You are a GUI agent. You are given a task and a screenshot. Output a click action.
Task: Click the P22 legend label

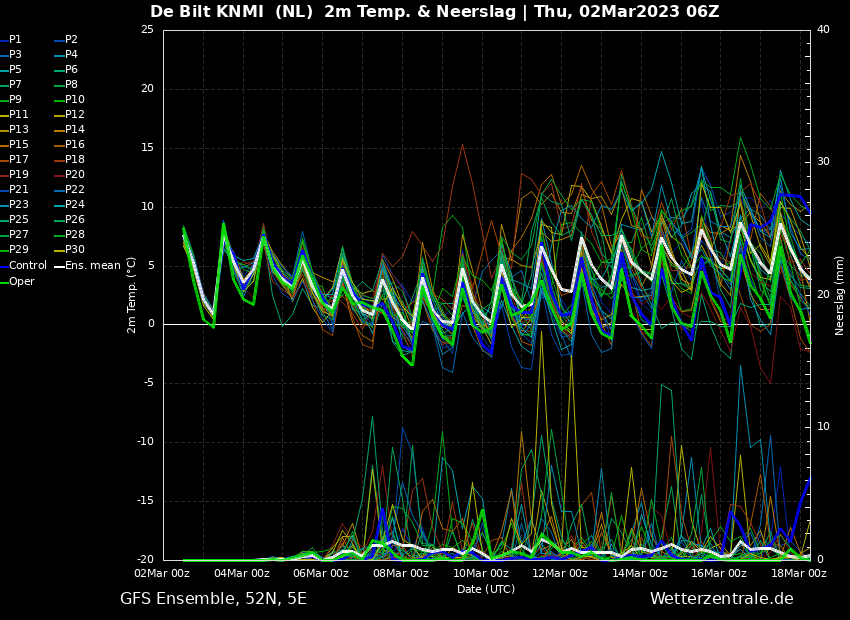tap(74, 190)
